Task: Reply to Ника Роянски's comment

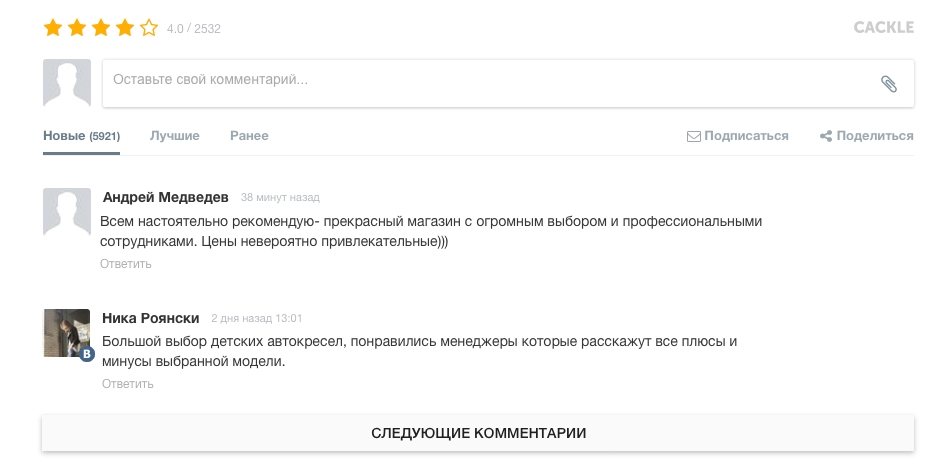Action: tap(127, 384)
